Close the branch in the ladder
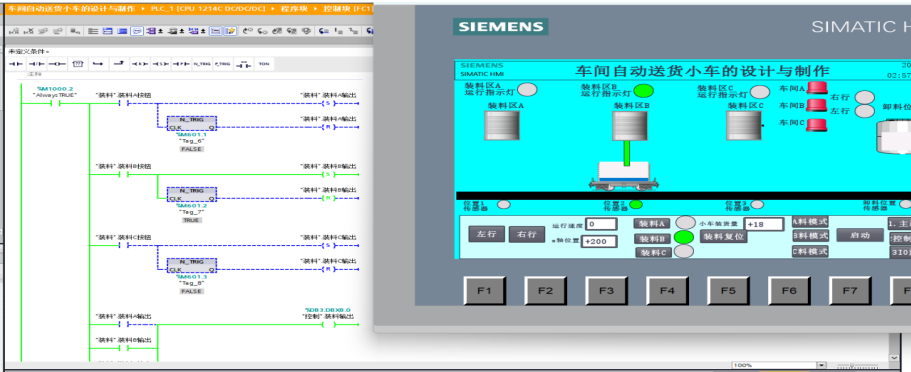The height and width of the screenshot is (372, 911). (x=119, y=64)
